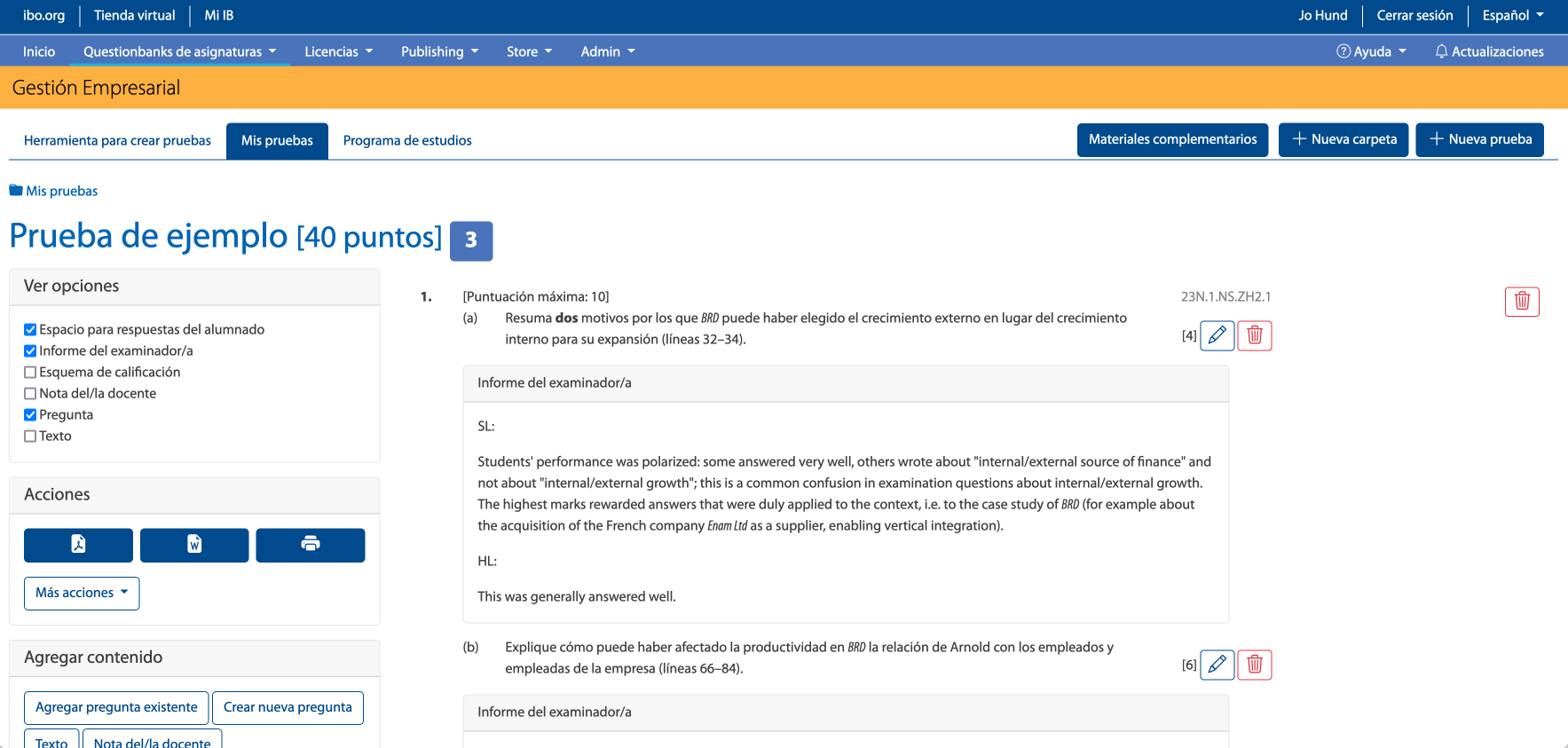Toggle the Texto checkbox

[30, 437]
